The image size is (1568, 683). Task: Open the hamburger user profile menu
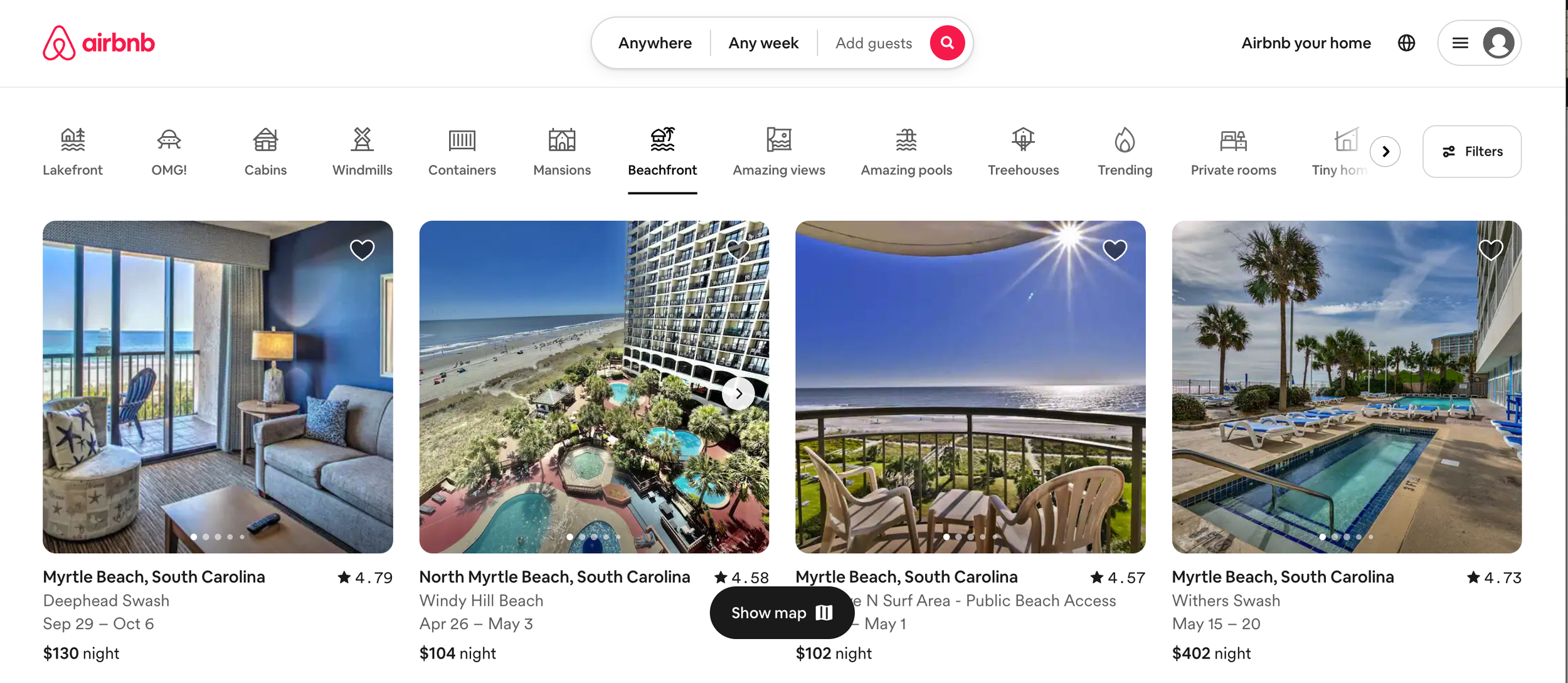click(1479, 43)
